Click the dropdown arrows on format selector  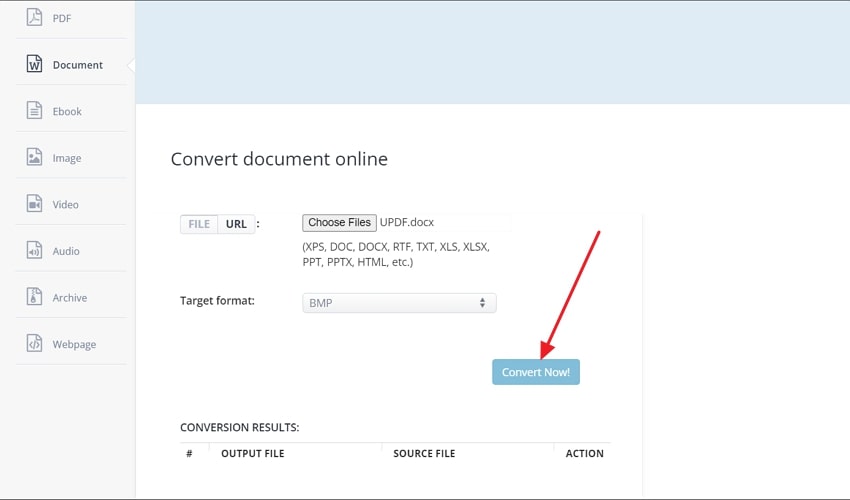click(x=482, y=303)
